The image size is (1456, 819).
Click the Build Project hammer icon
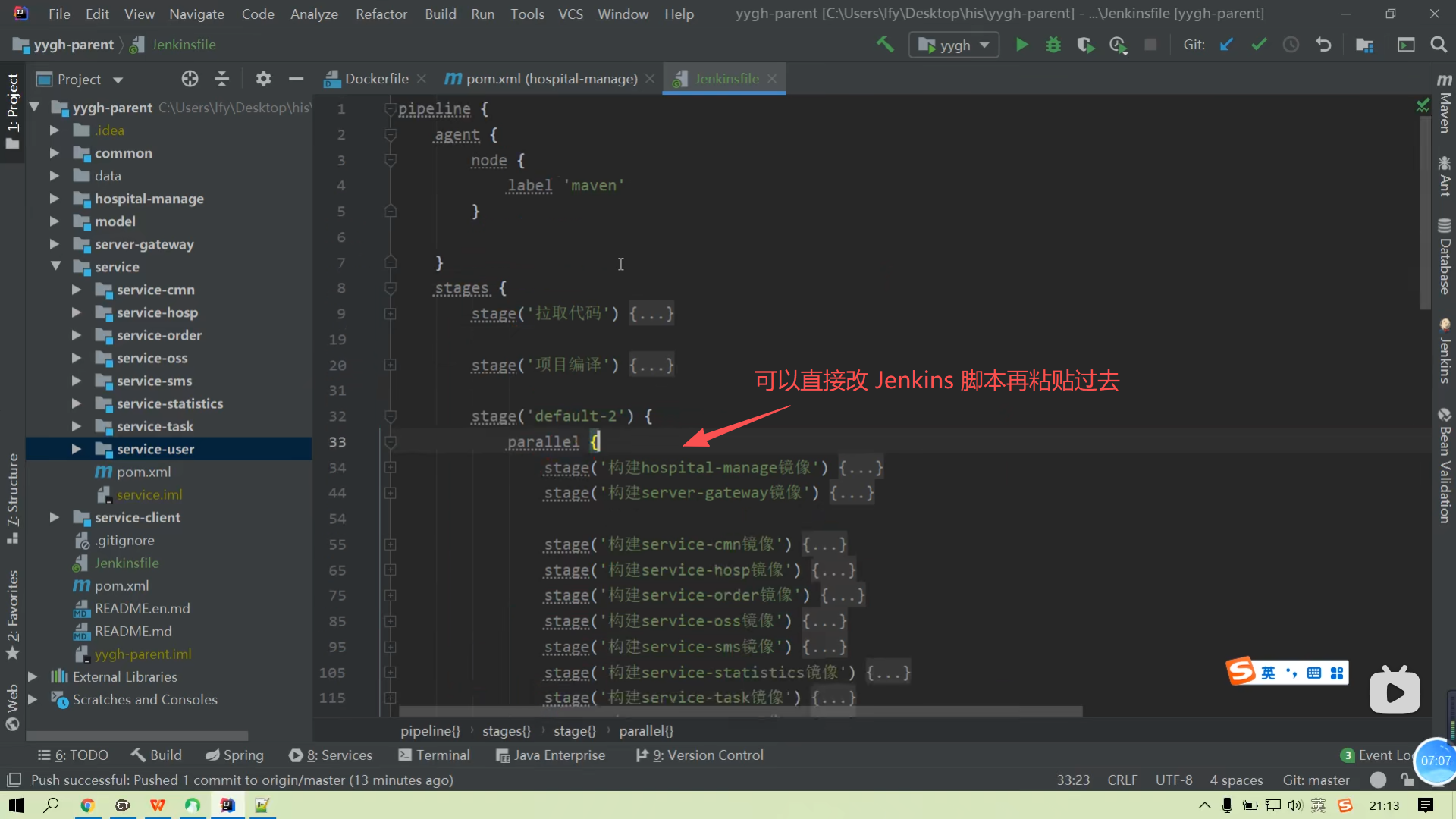click(x=885, y=45)
